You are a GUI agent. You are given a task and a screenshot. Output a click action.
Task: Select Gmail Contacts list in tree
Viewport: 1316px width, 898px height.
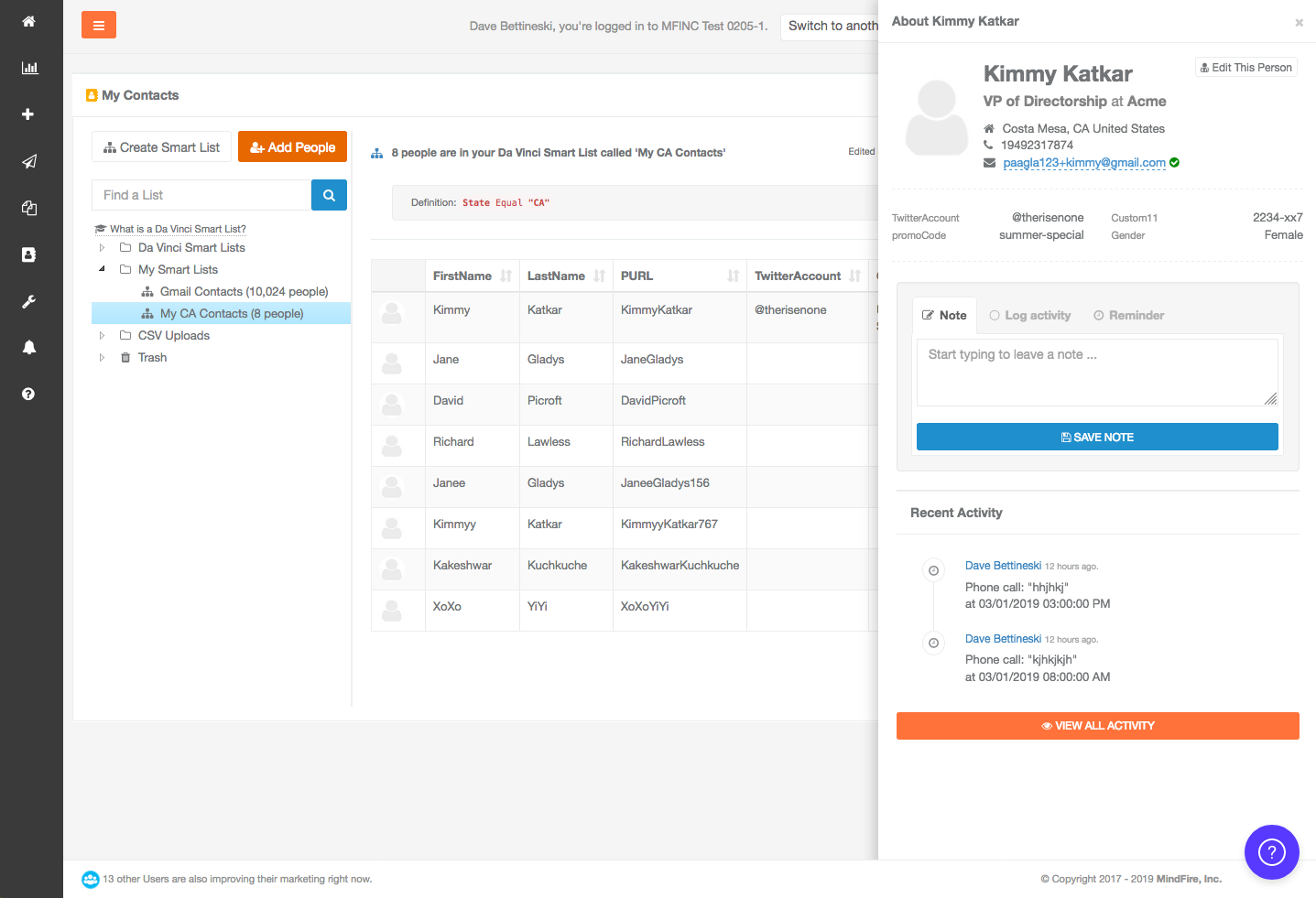click(x=244, y=292)
